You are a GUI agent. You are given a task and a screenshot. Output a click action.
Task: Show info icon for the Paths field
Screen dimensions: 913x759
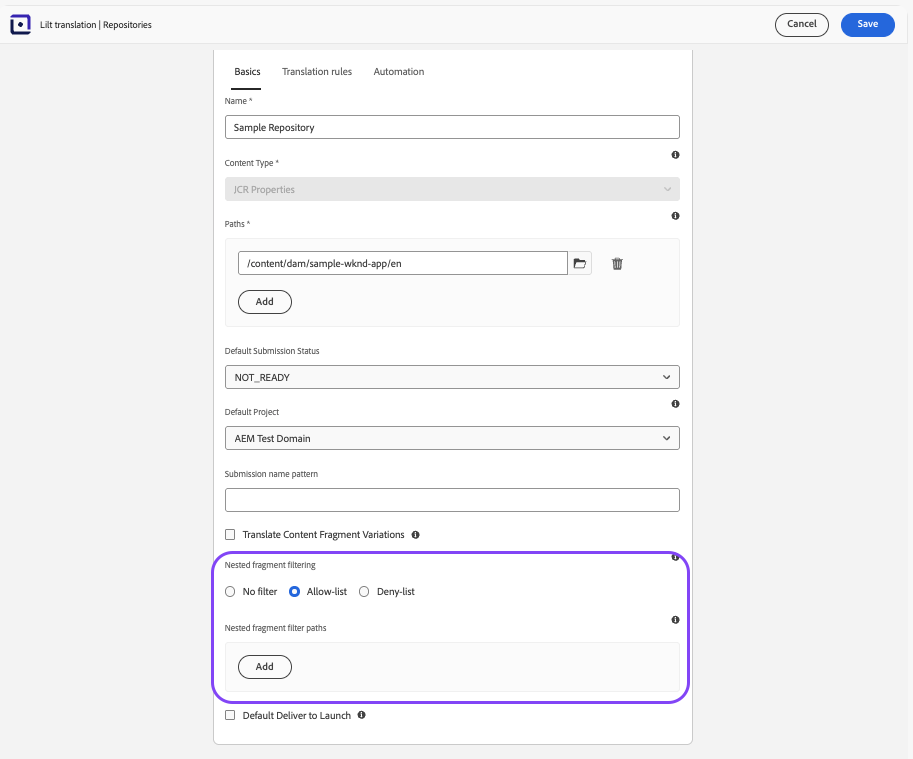pos(675,216)
